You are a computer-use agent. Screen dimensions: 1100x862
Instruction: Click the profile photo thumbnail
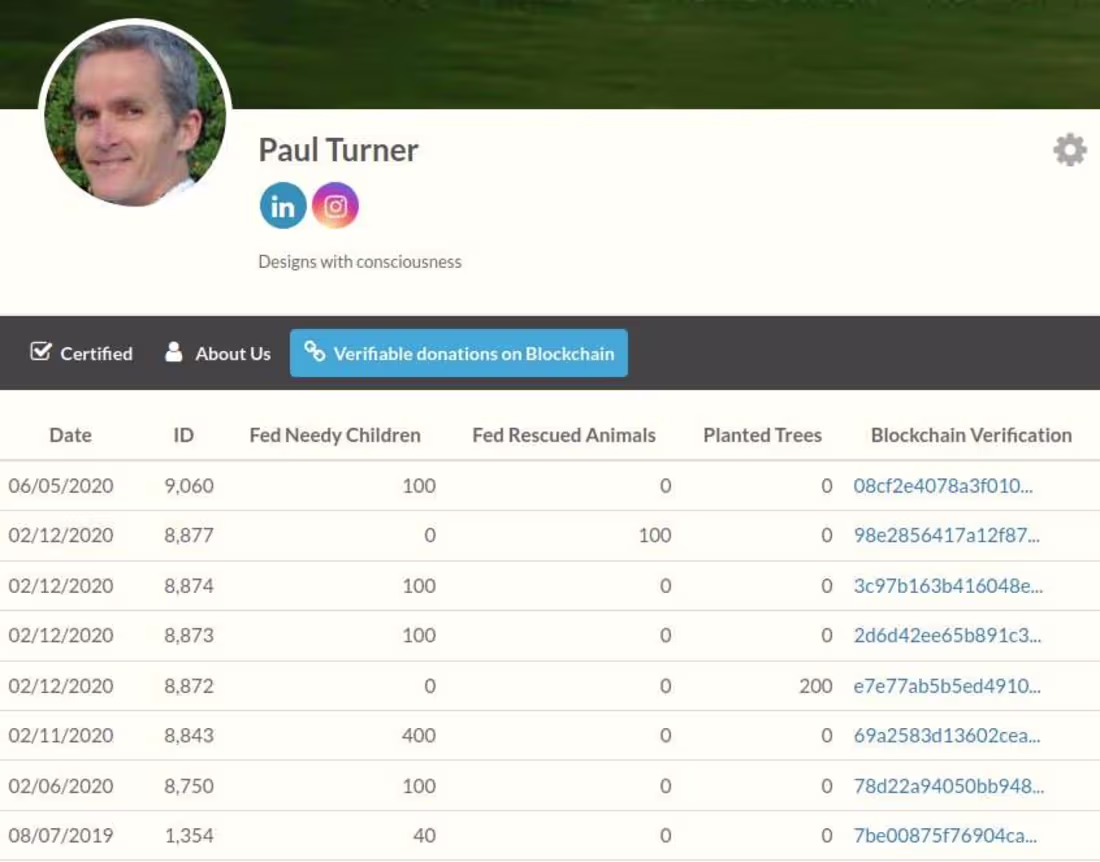135,114
